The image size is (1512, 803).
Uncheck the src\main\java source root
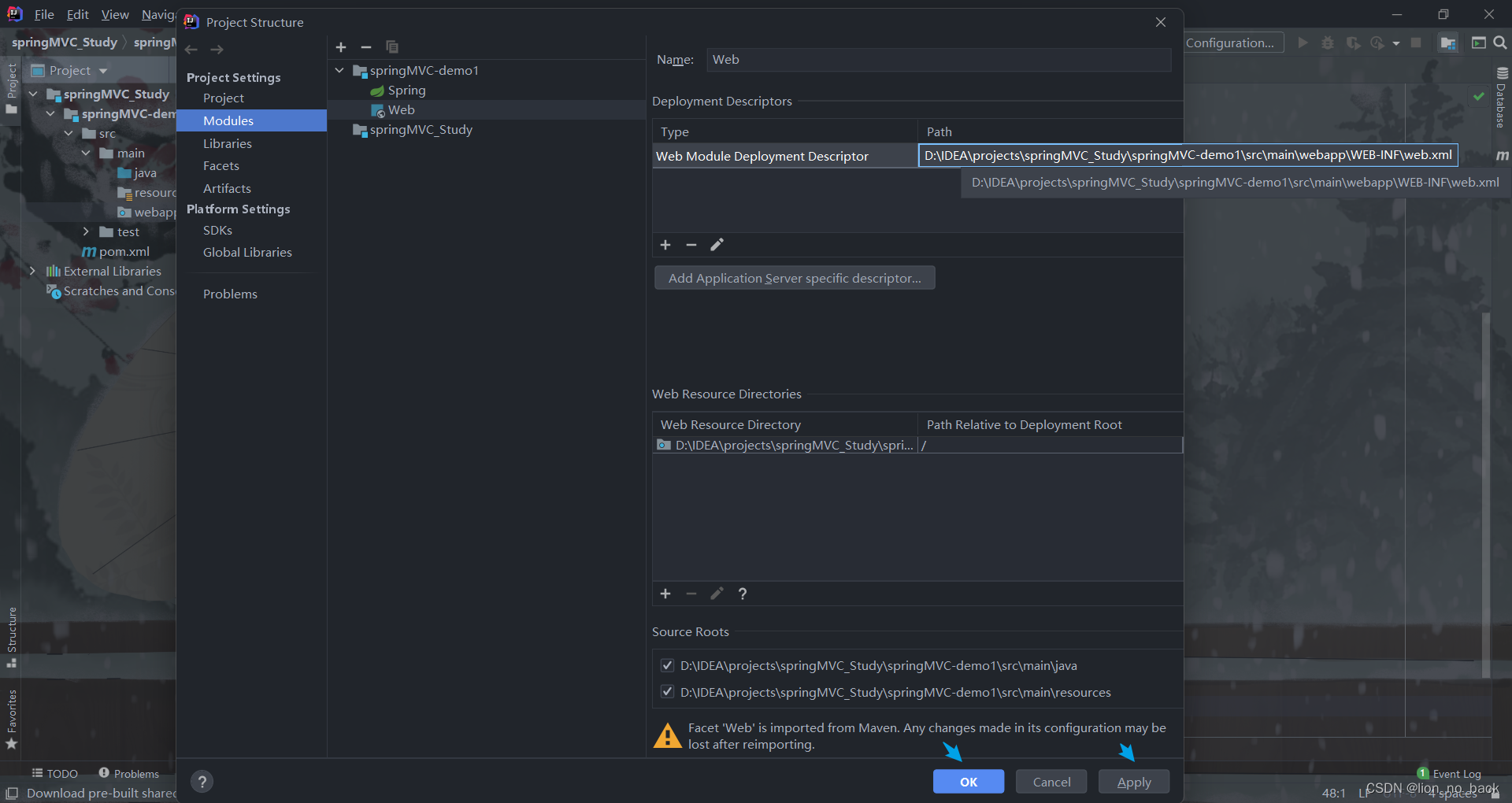667,665
